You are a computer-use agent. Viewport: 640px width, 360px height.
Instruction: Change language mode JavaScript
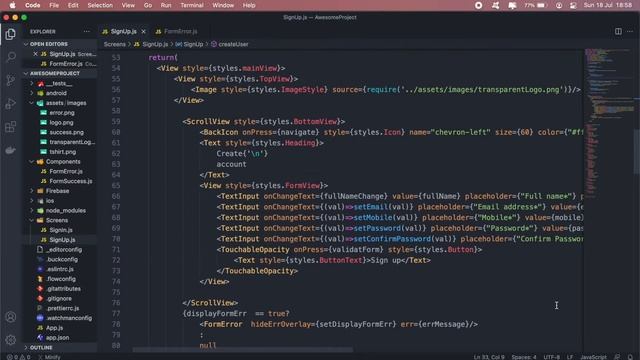coord(593,357)
